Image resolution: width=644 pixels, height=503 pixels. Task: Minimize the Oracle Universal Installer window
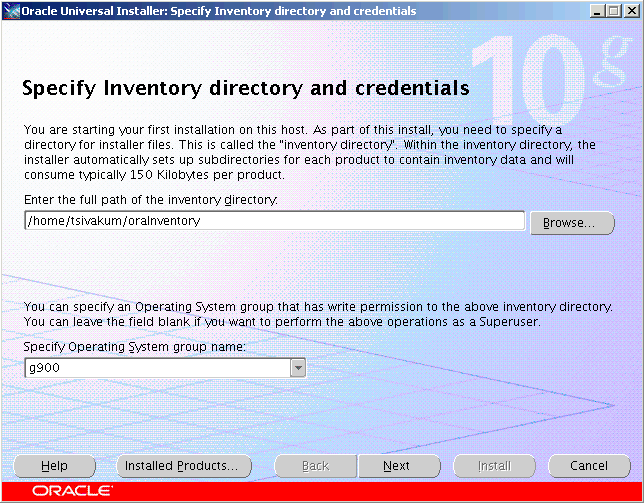[x=596, y=11]
